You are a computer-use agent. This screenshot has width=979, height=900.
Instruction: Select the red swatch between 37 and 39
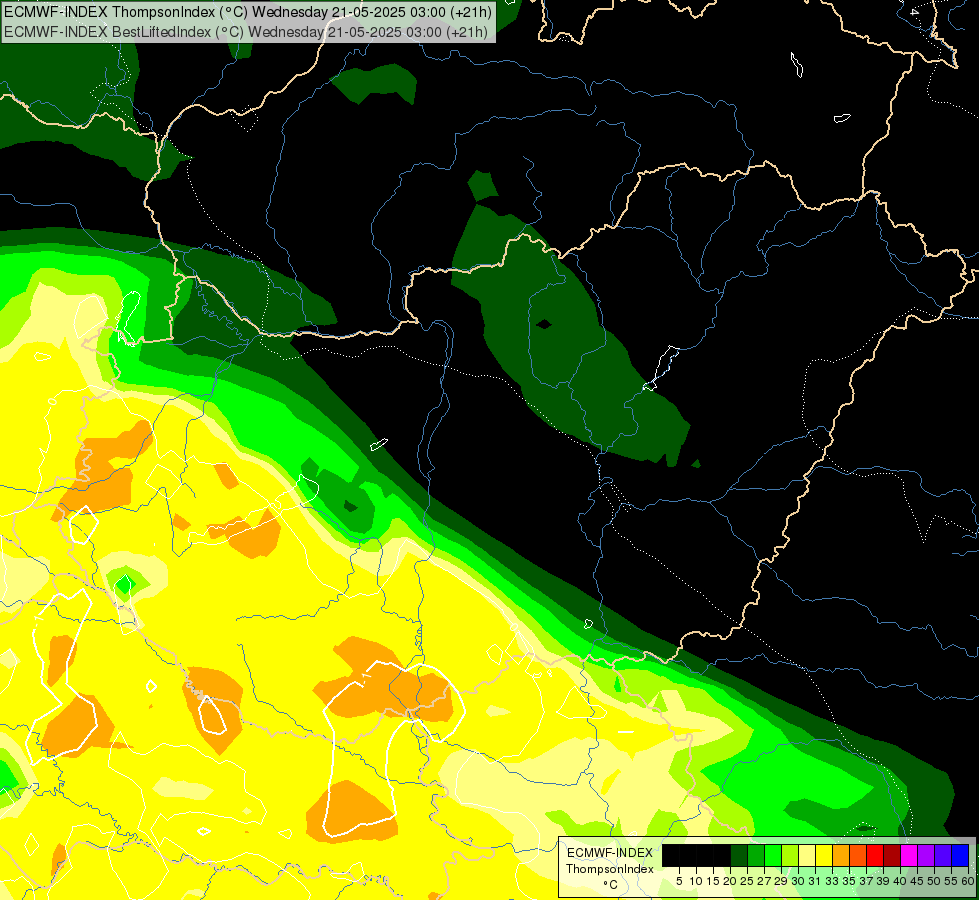pos(875,856)
